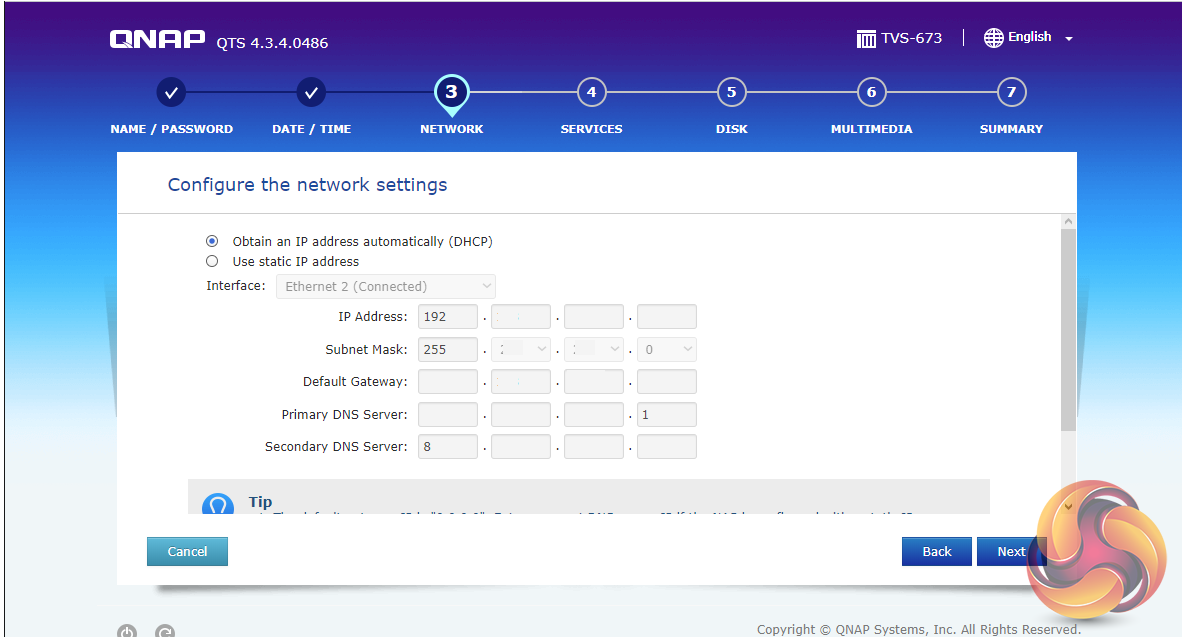Click the Configure the network settings heading
Screen dimensions: 1186x638
click(x=307, y=185)
